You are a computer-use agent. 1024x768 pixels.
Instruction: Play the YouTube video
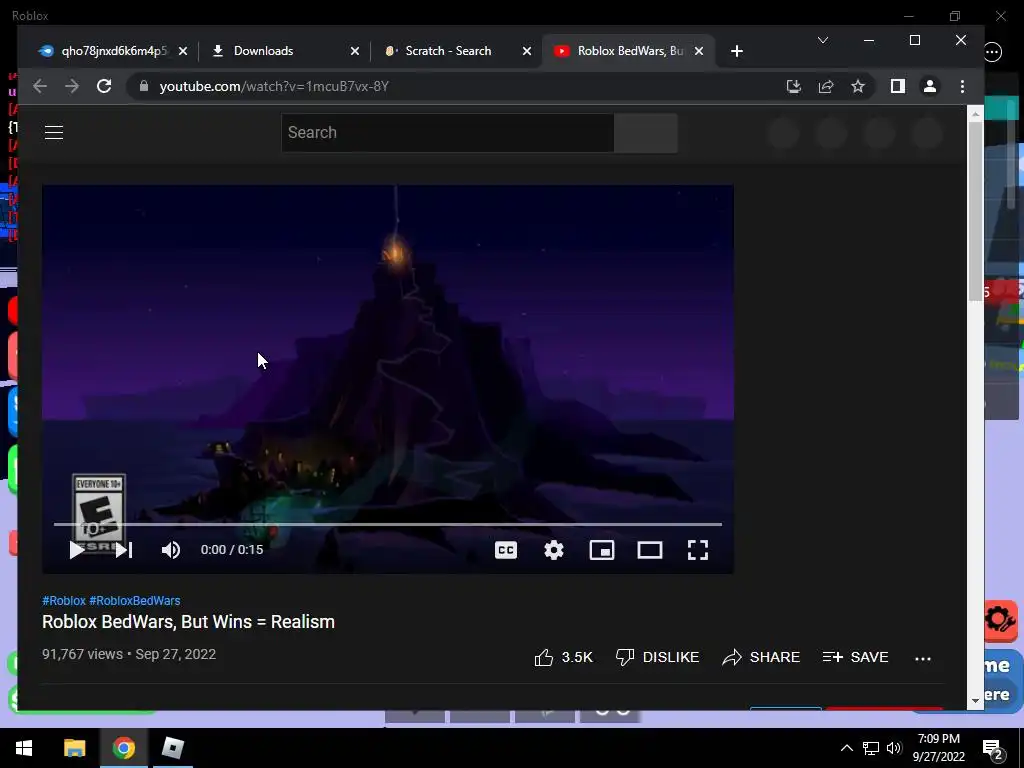tap(76, 550)
